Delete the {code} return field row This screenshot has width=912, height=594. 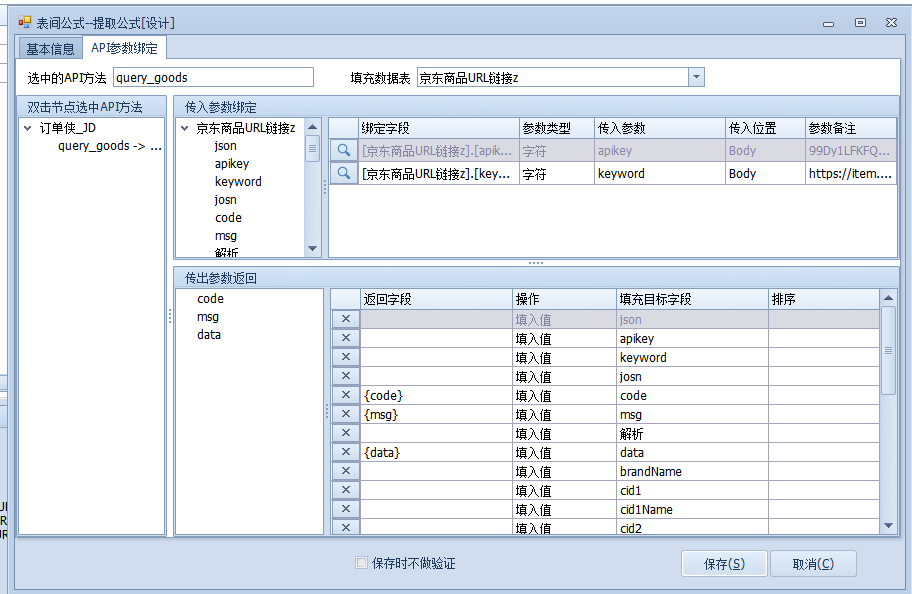point(345,396)
